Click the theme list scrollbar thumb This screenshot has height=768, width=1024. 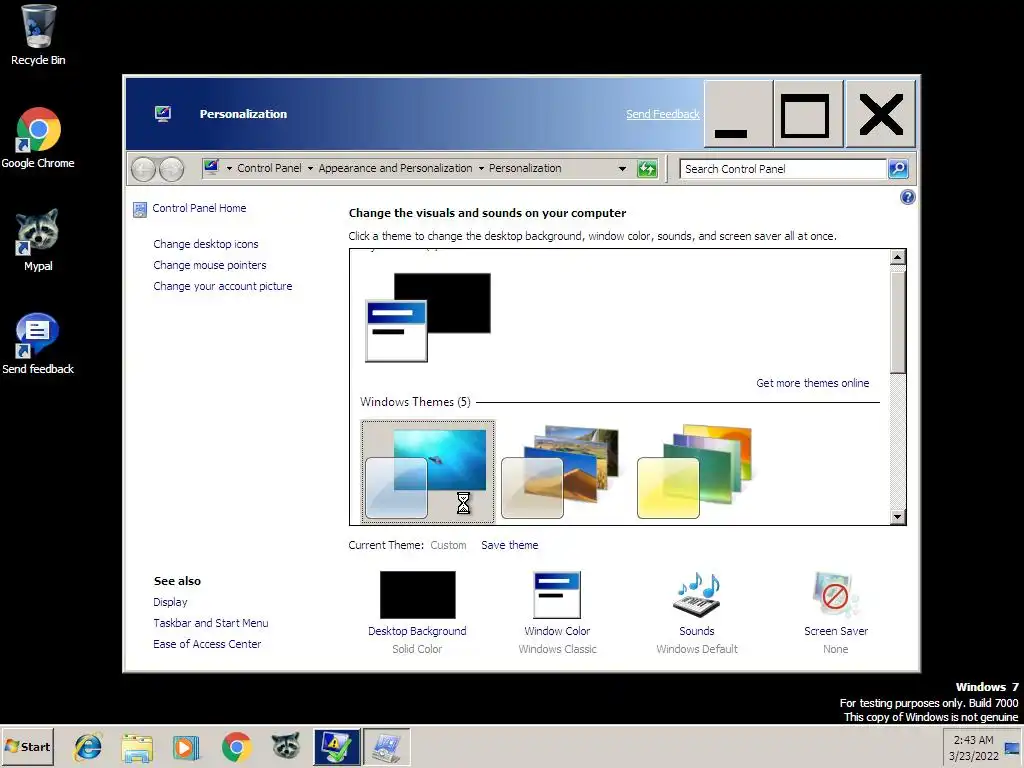(898, 321)
